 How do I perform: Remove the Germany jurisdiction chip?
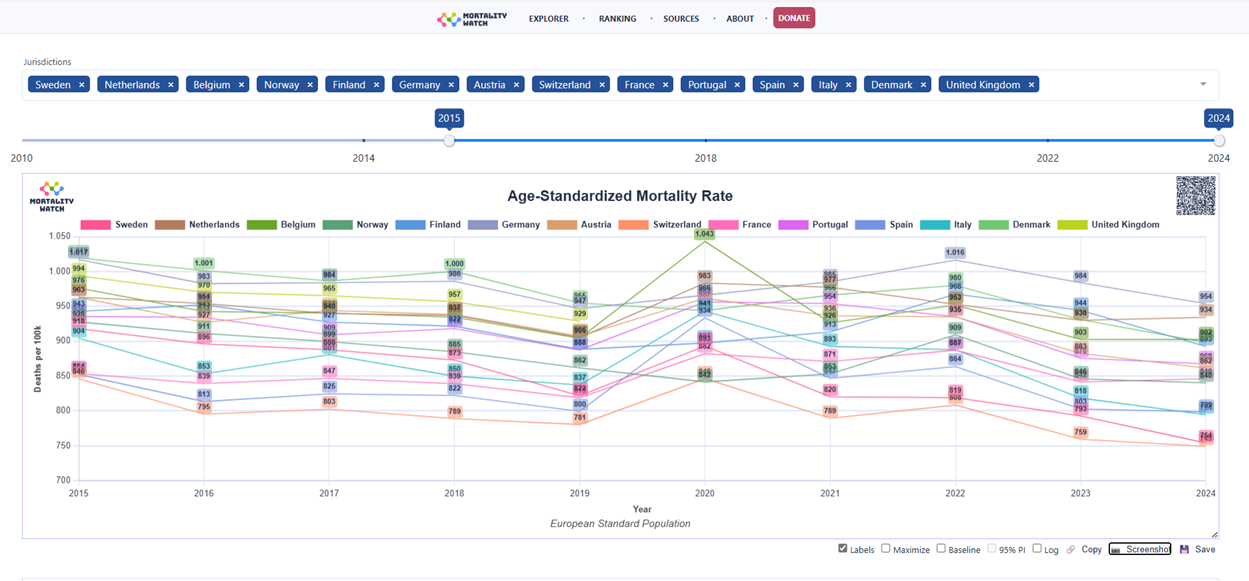point(452,85)
